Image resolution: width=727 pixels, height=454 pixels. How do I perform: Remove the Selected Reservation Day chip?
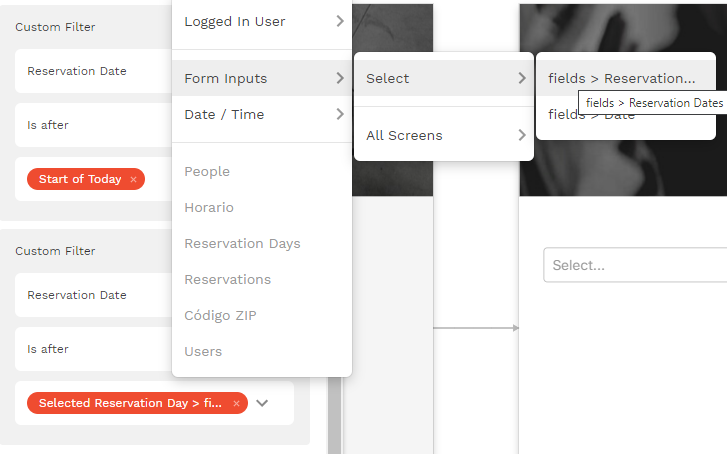[236, 403]
